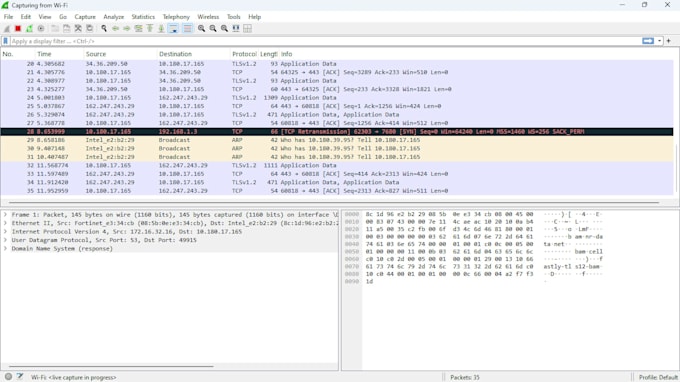This screenshot has width=680, height=382.
Task: Save the capture file
Action: pos(66,29)
